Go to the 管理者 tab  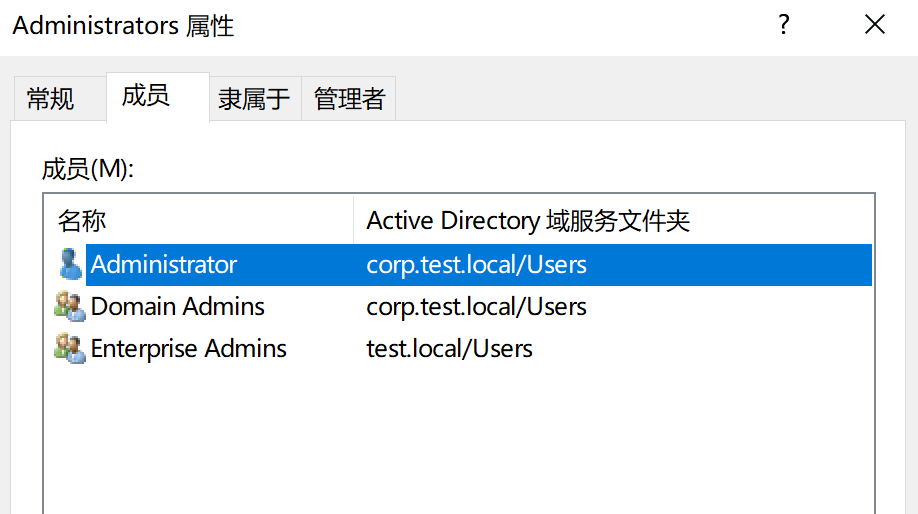pos(349,99)
